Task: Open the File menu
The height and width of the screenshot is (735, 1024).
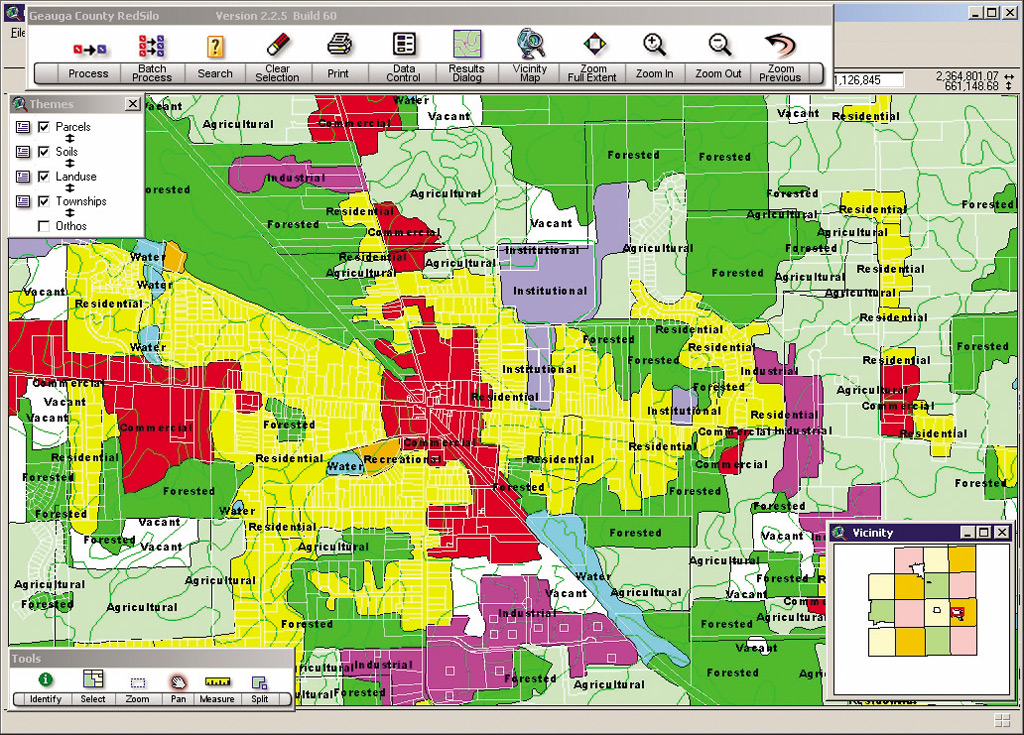Action: 18,33
